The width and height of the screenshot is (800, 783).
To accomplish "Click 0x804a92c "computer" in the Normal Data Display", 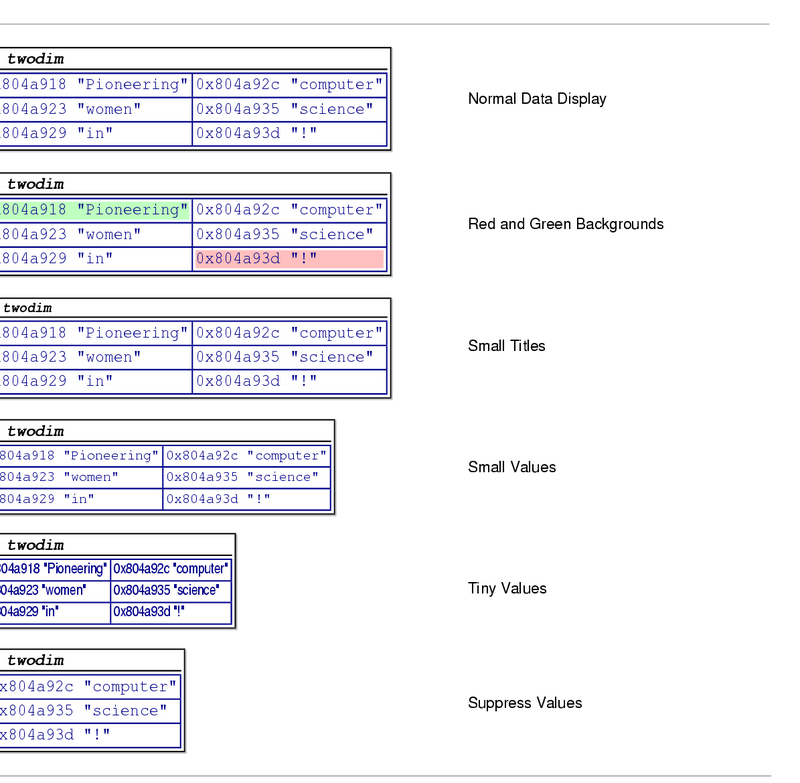I will [x=289, y=85].
